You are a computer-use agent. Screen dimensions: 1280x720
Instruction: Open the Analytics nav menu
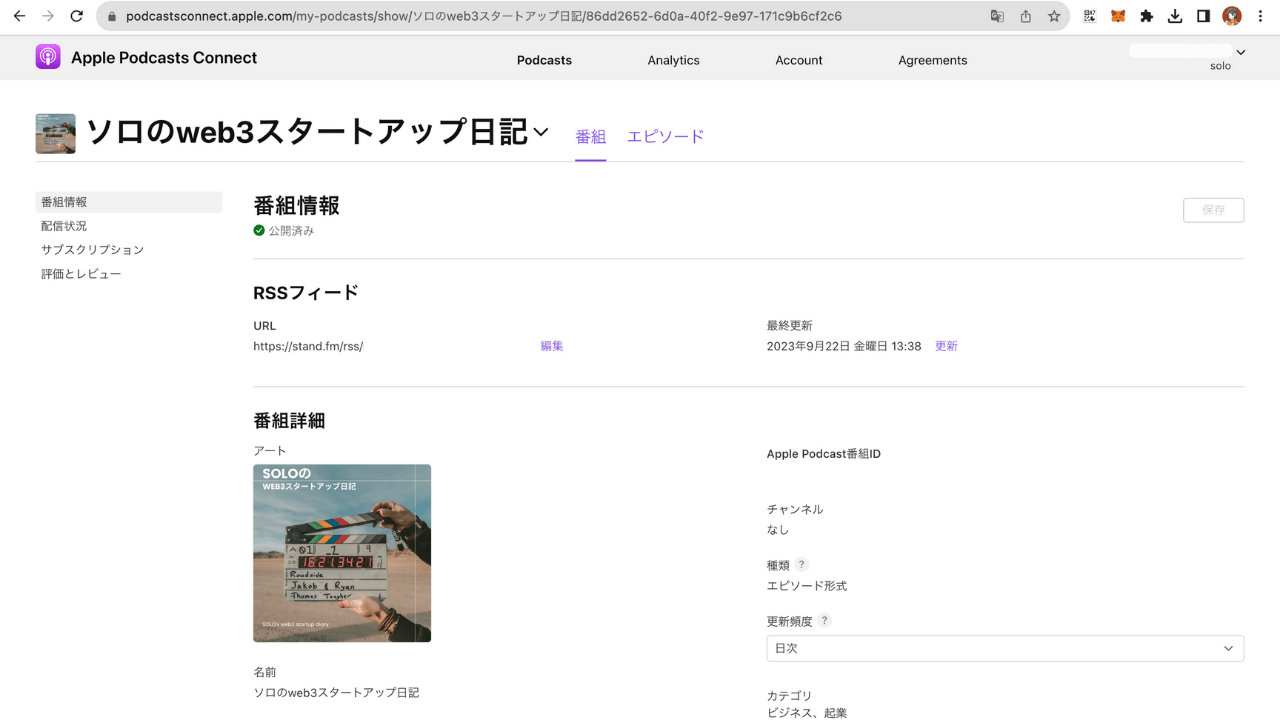(673, 60)
